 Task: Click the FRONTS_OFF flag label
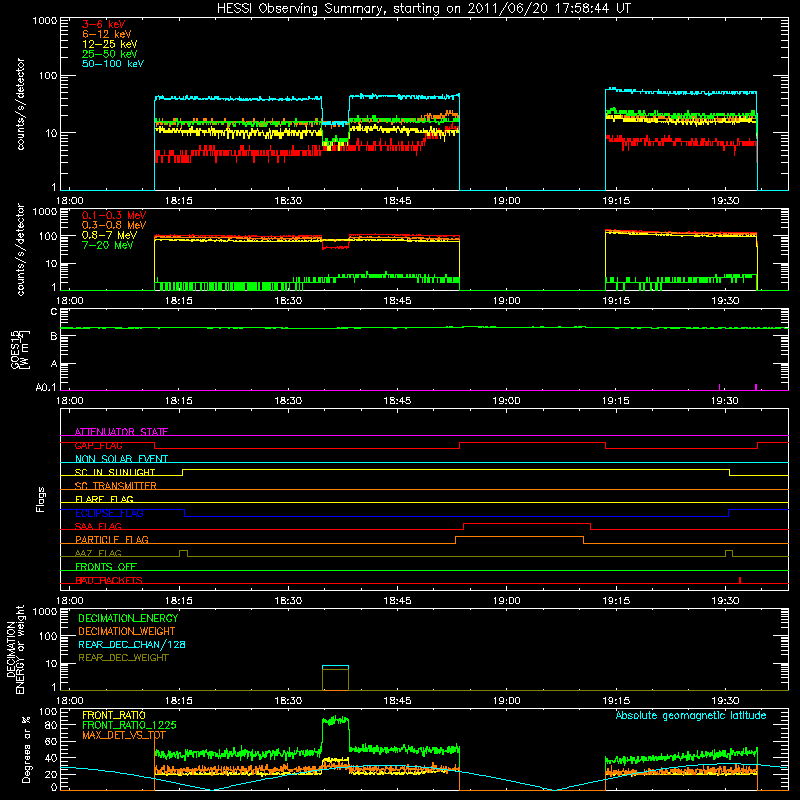tap(106, 567)
